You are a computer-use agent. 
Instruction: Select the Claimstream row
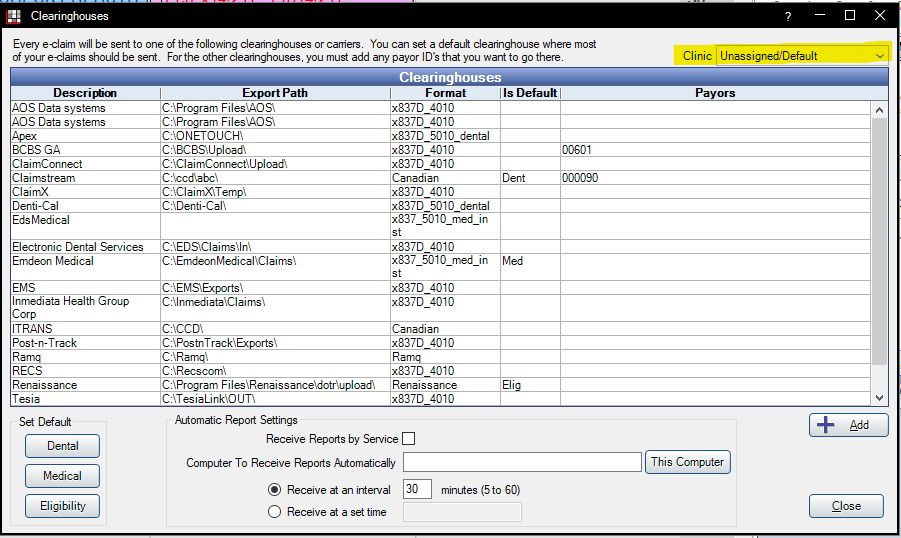[440, 178]
